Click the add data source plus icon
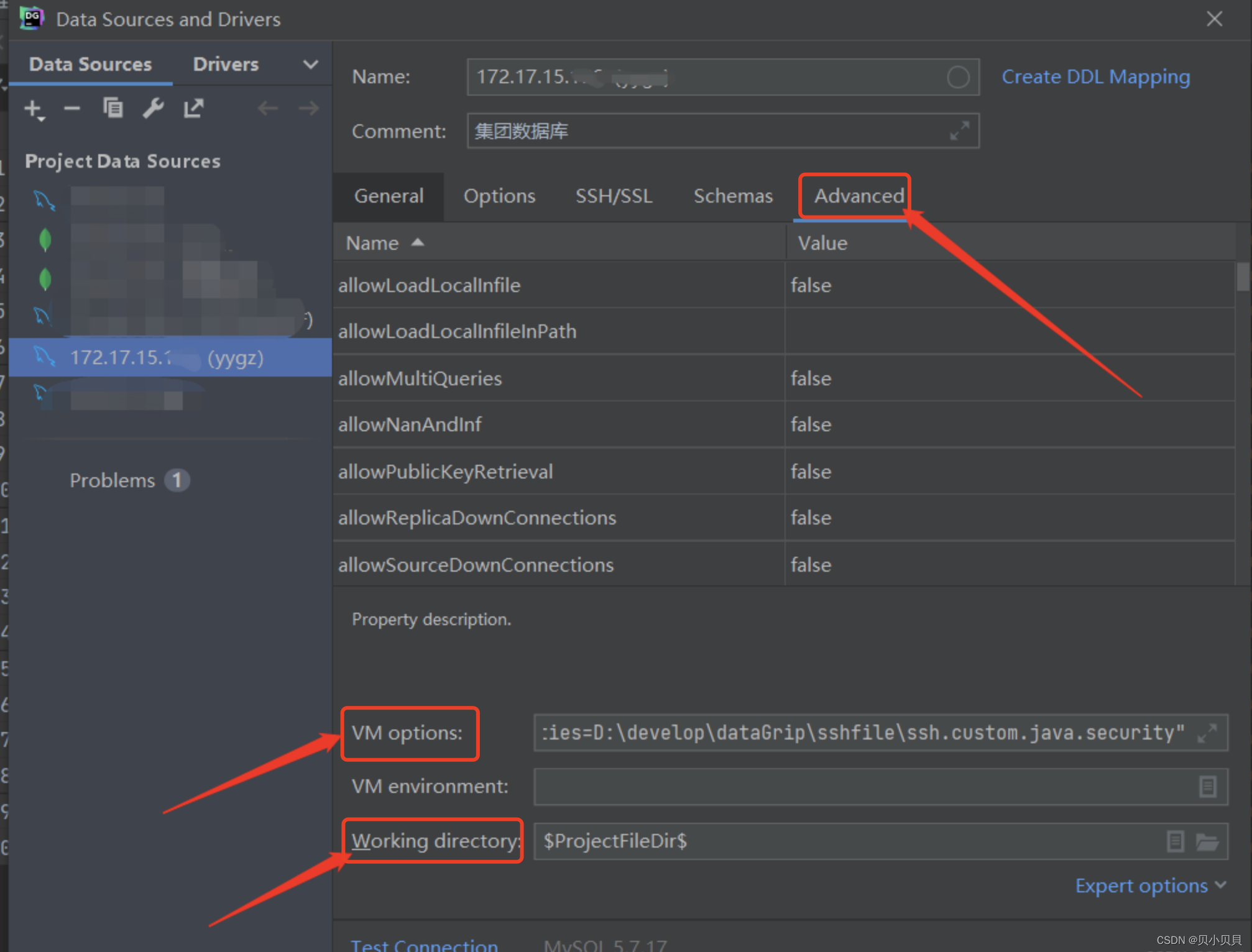The width and height of the screenshot is (1252, 952). coord(33,109)
